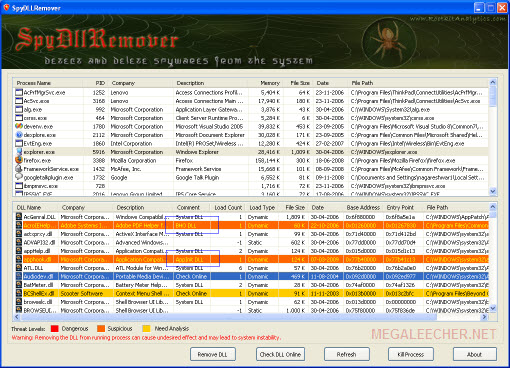Click the Remove DLL button

coord(213,354)
